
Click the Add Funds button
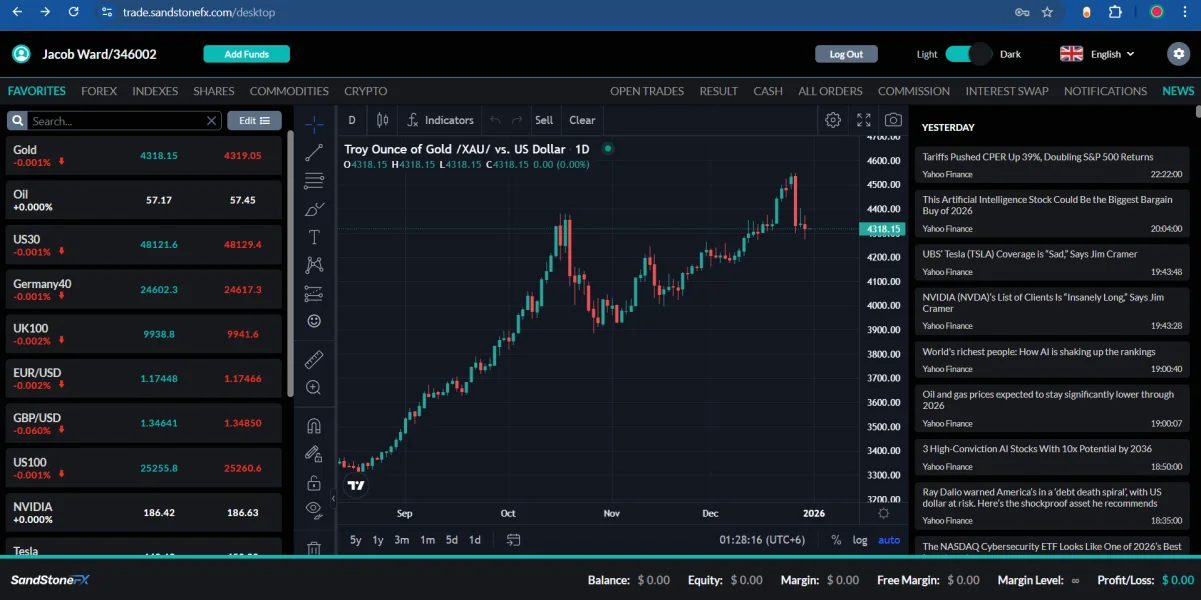pos(246,54)
